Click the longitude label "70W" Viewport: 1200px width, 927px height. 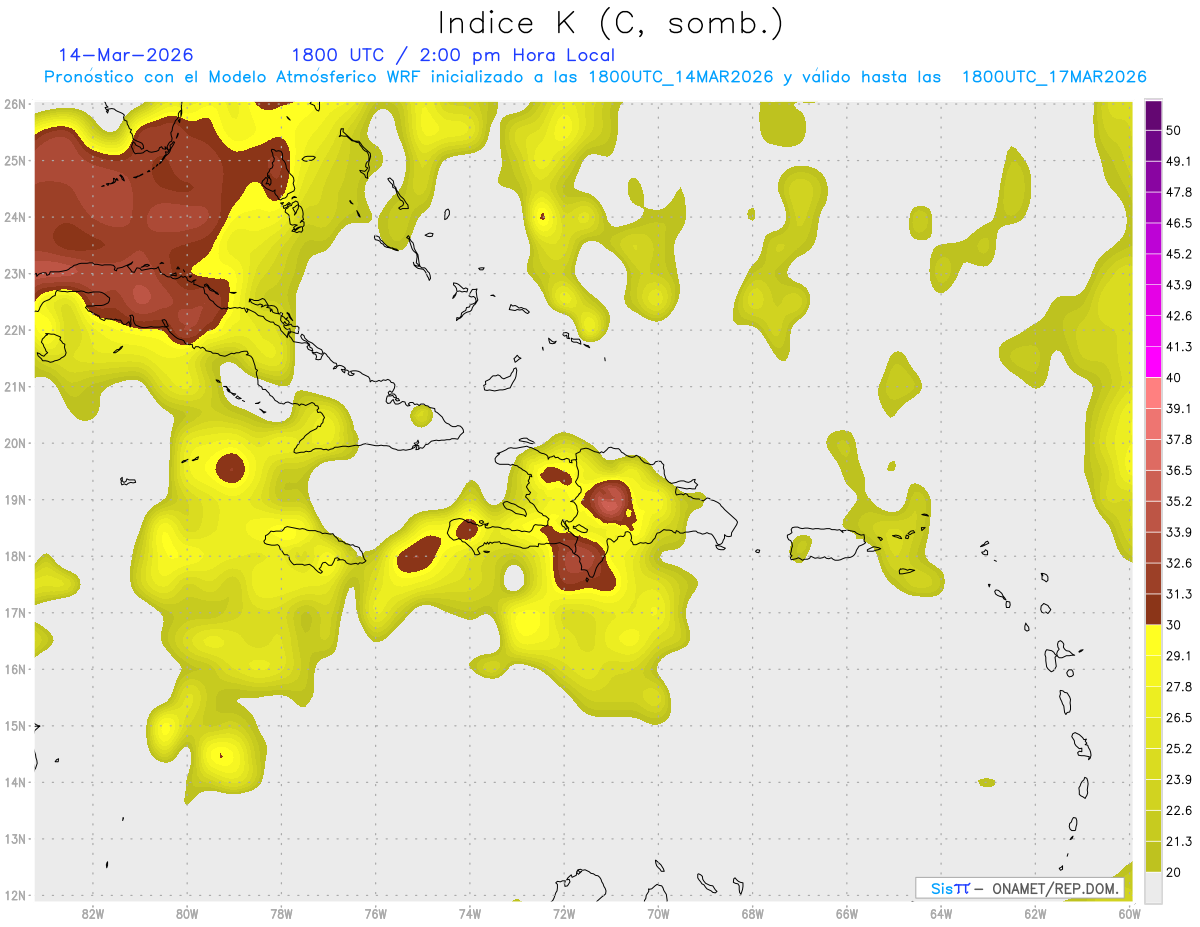(658, 913)
